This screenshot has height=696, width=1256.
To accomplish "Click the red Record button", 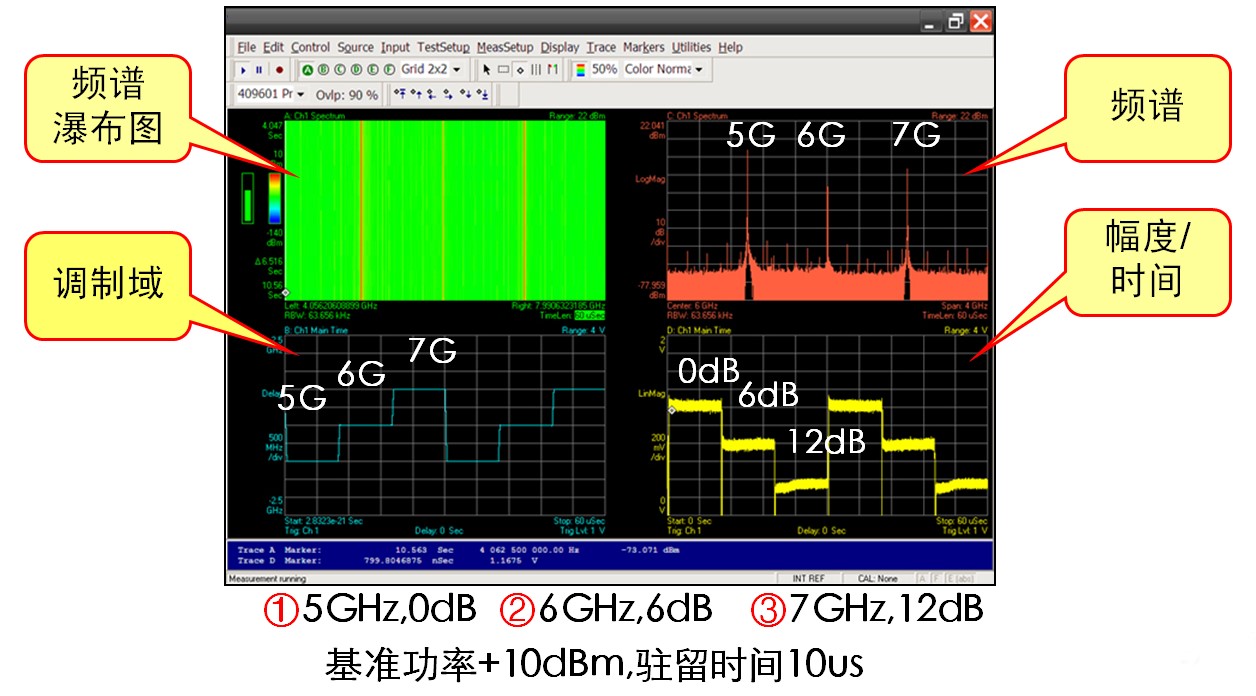I will point(279,70).
